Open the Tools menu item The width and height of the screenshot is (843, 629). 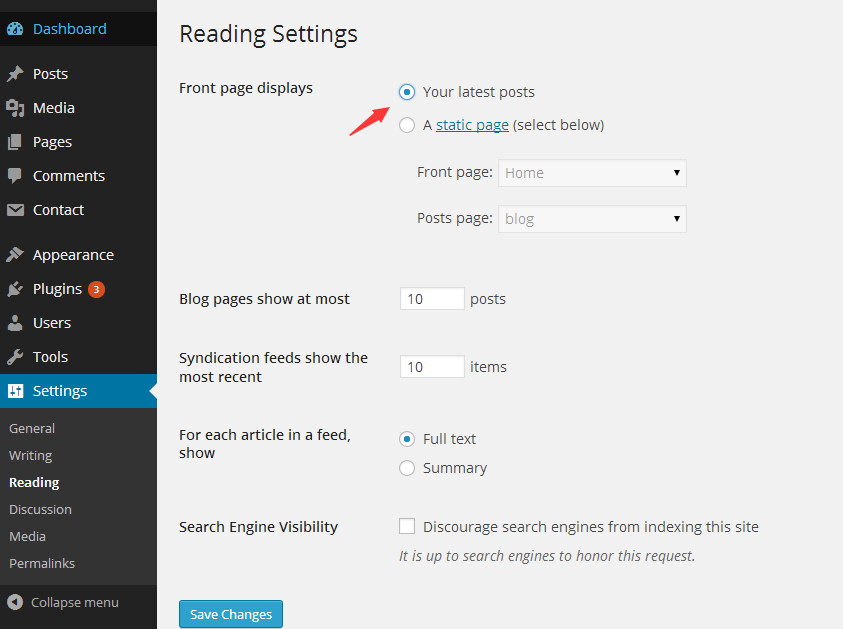click(x=51, y=357)
